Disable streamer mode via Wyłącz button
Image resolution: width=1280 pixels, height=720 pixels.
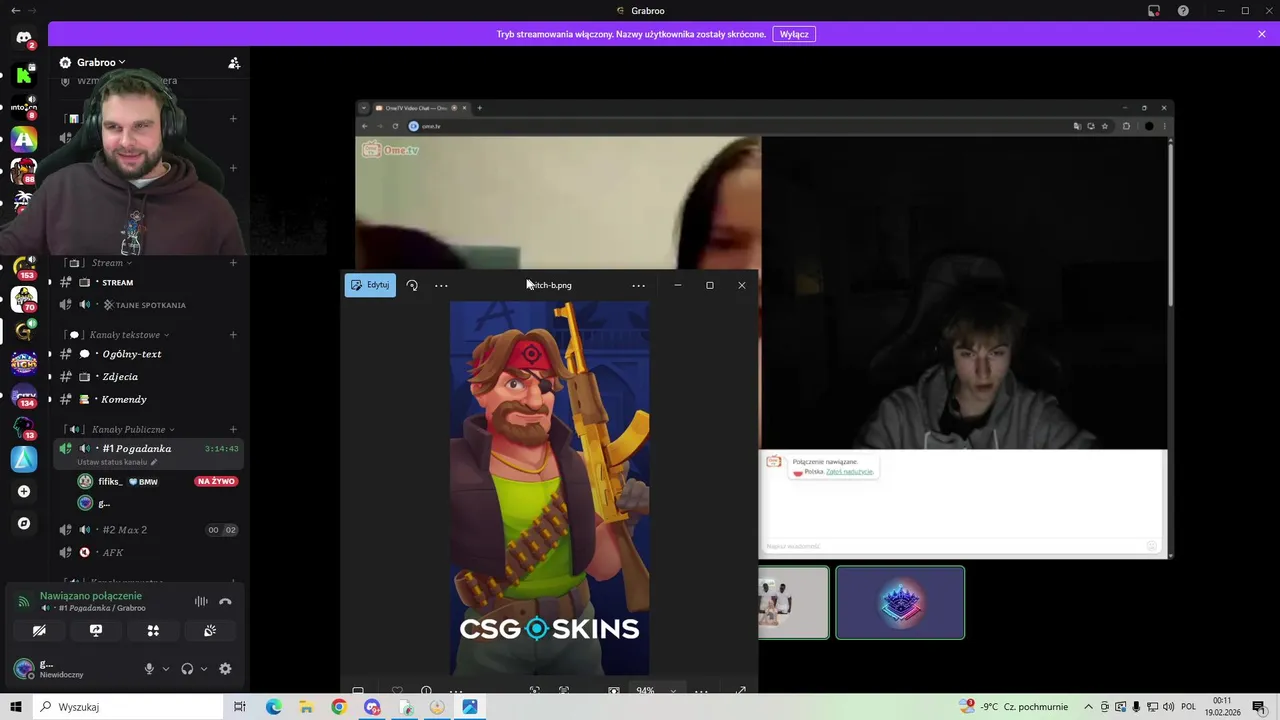point(794,34)
